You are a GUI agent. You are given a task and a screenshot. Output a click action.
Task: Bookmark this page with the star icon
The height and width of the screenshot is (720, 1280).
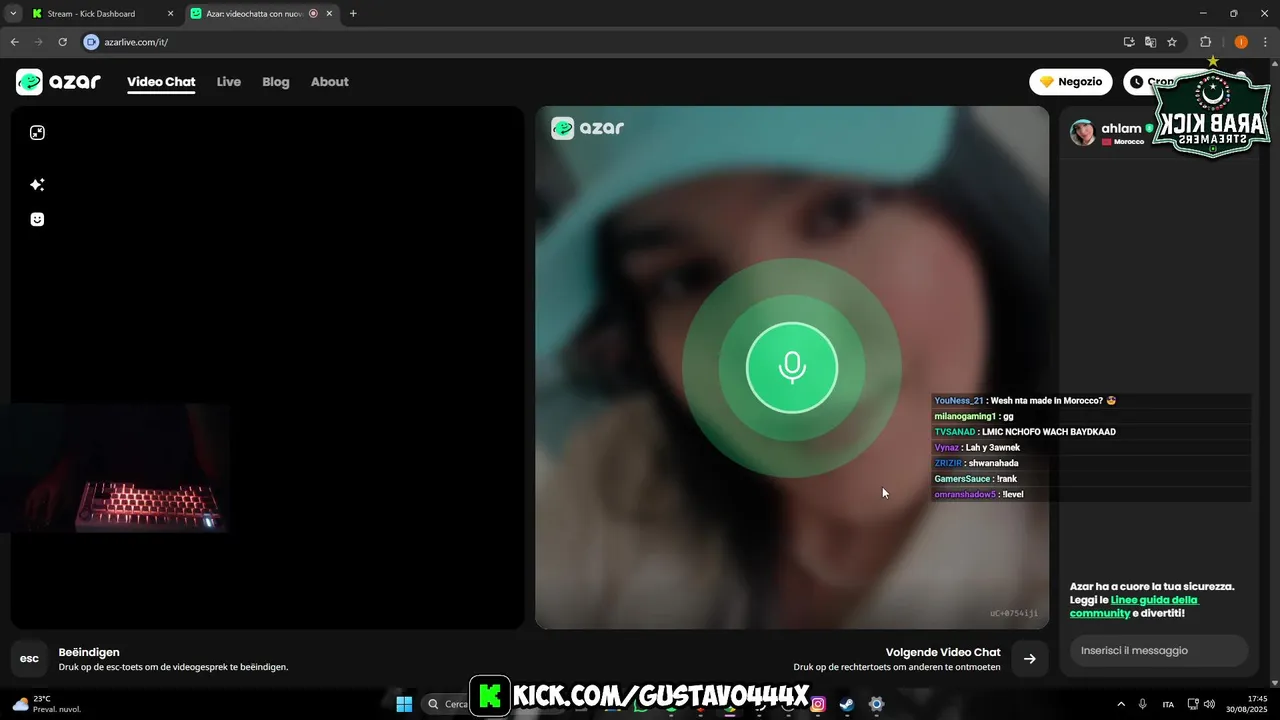tap(1172, 42)
